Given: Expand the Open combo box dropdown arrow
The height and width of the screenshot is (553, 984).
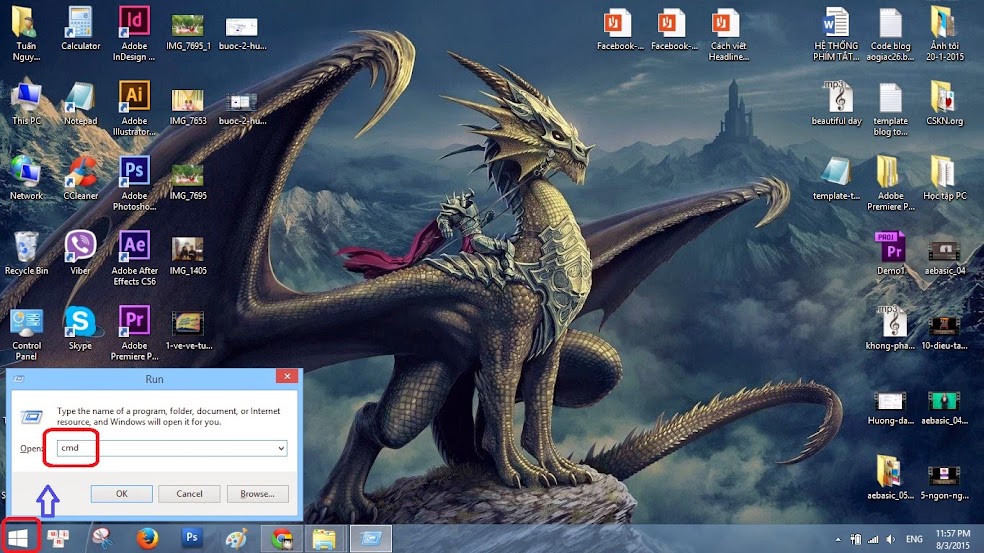Looking at the screenshot, I should coord(281,448).
